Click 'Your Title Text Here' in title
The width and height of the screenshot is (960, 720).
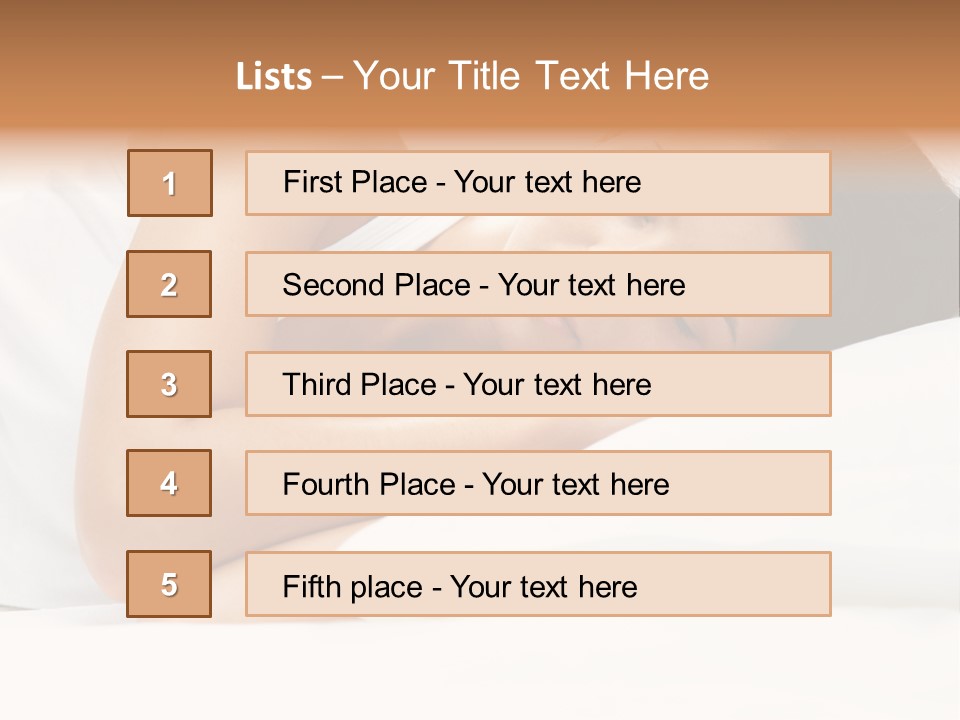coord(531,77)
